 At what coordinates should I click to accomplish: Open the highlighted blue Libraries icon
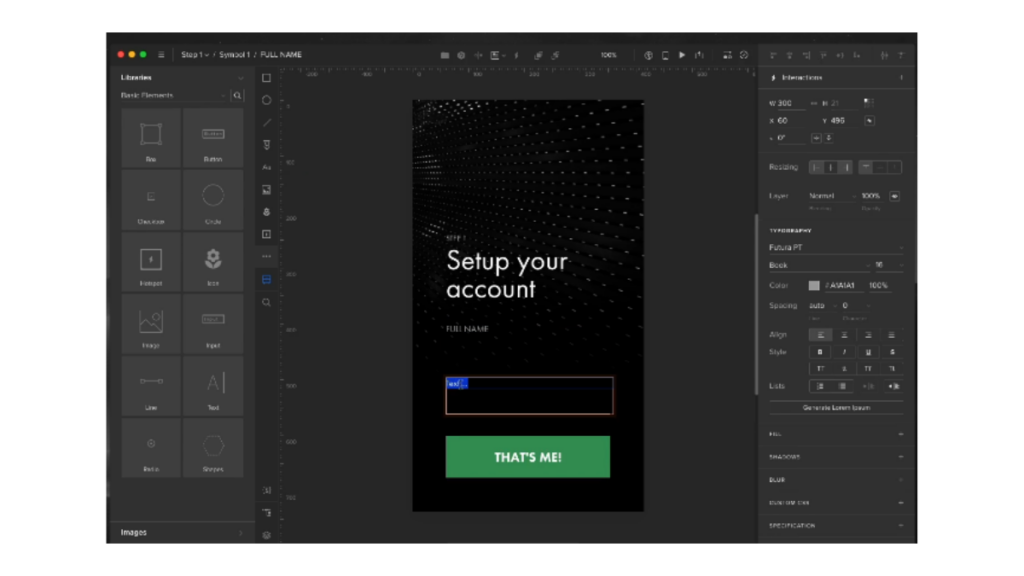[x=266, y=280]
